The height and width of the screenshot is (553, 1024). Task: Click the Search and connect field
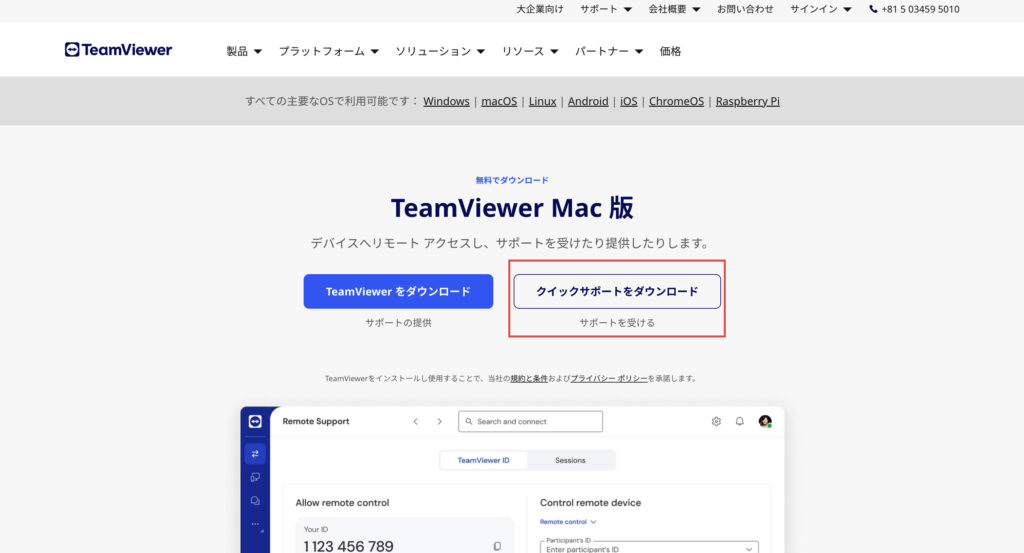pyautogui.click(x=530, y=422)
